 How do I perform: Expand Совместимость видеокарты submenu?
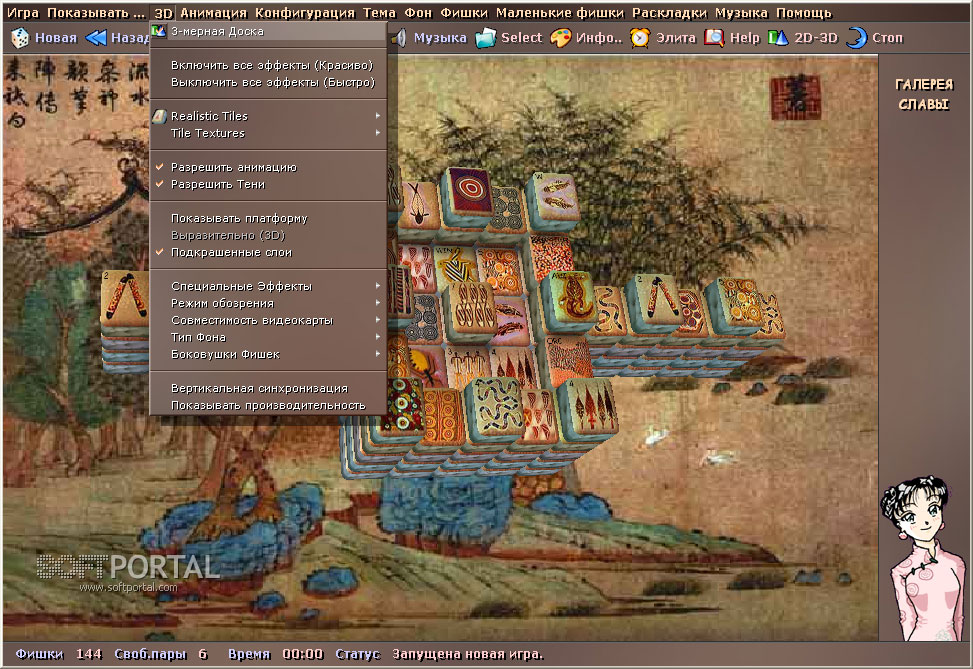pyautogui.click(x=268, y=320)
